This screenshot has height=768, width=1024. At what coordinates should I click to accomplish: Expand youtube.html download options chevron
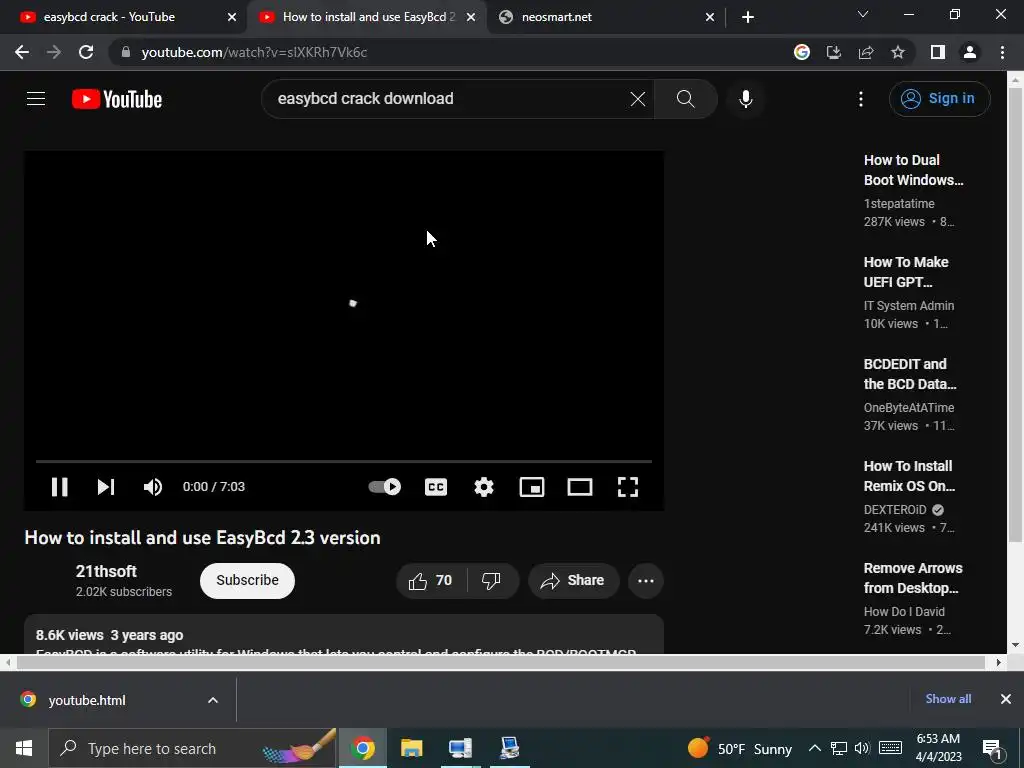[x=213, y=700]
